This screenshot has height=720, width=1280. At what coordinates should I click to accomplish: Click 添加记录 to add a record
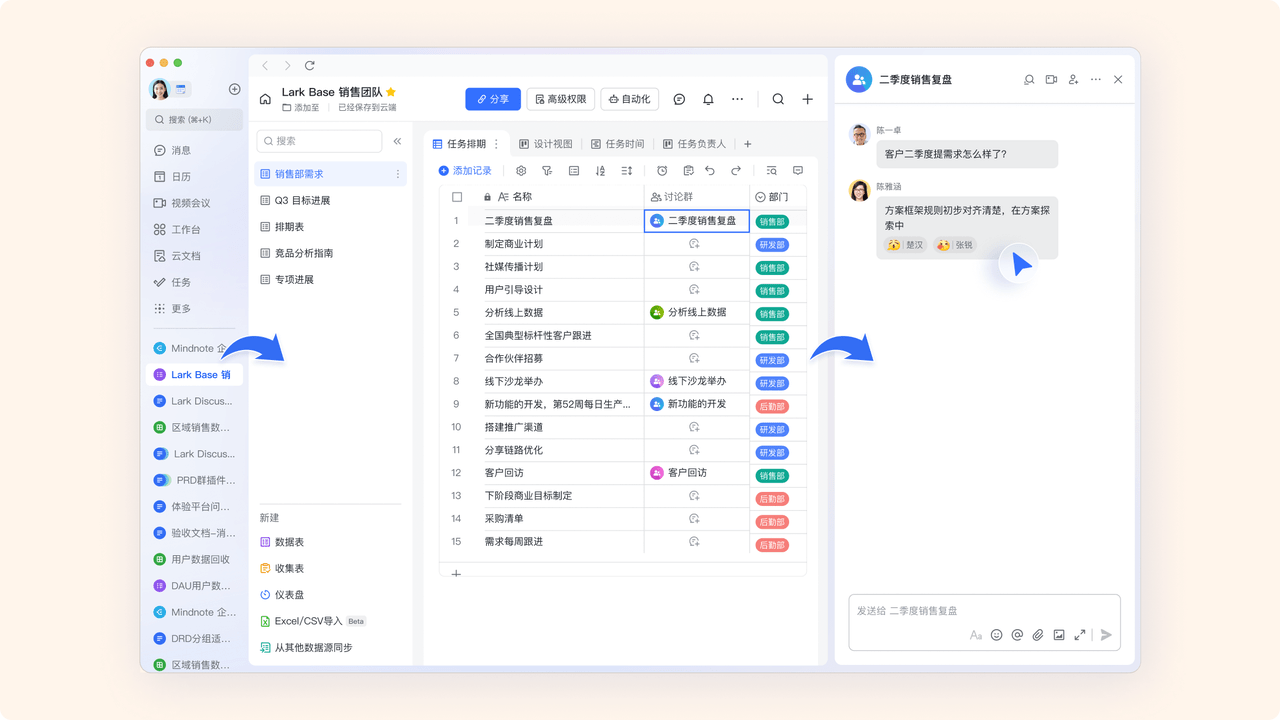click(x=465, y=171)
